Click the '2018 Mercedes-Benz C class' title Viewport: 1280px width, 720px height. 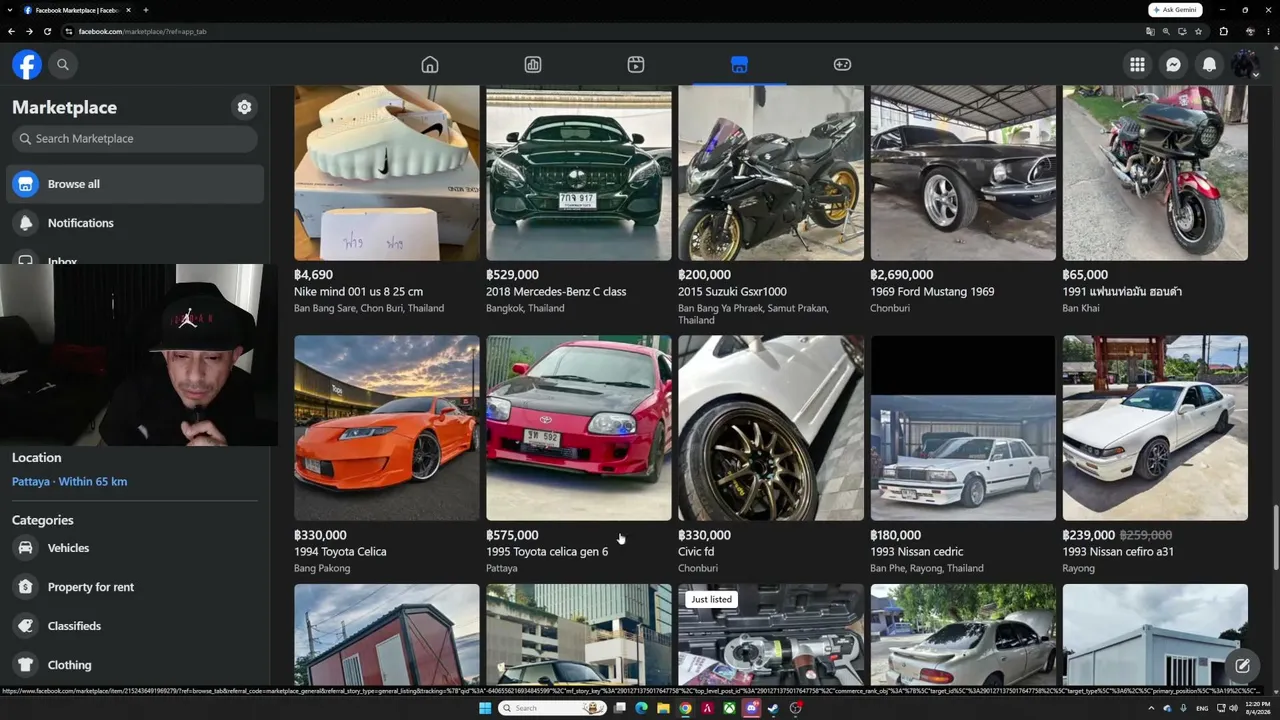[x=556, y=292]
